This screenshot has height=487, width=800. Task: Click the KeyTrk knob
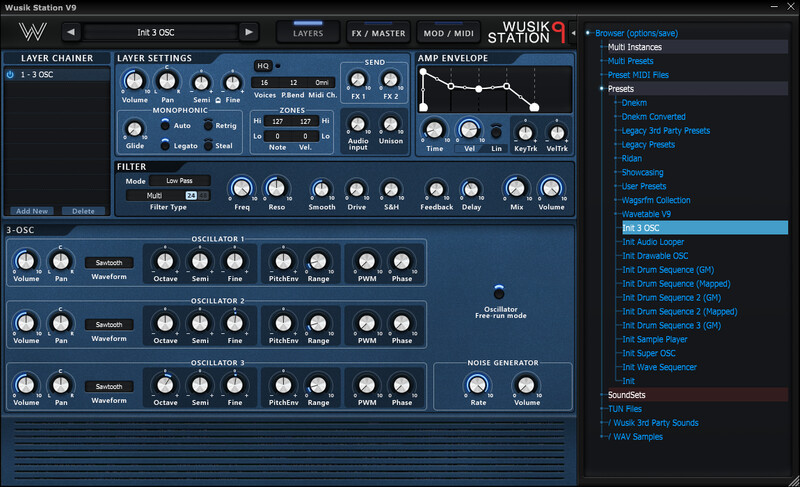[525, 133]
